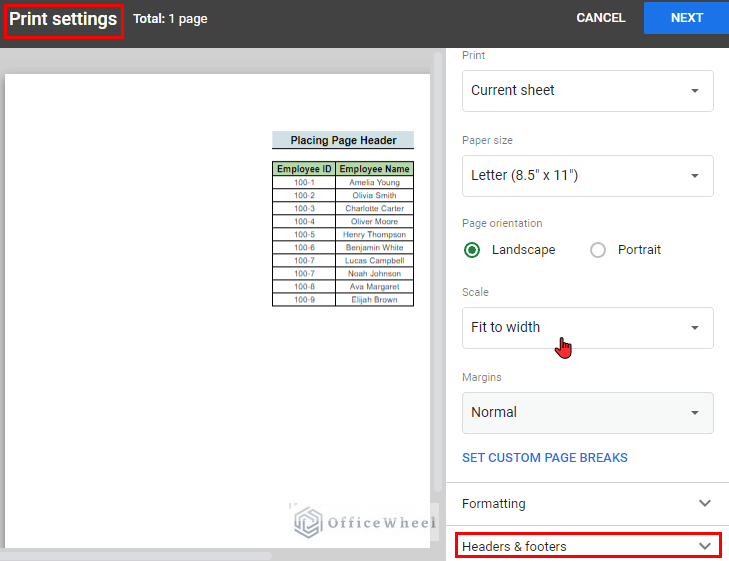Image resolution: width=729 pixels, height=561 pixels.
Task: Click the 'Amelia Young' cell in preview
Action: pyautogui.click(x=375, y=183)
